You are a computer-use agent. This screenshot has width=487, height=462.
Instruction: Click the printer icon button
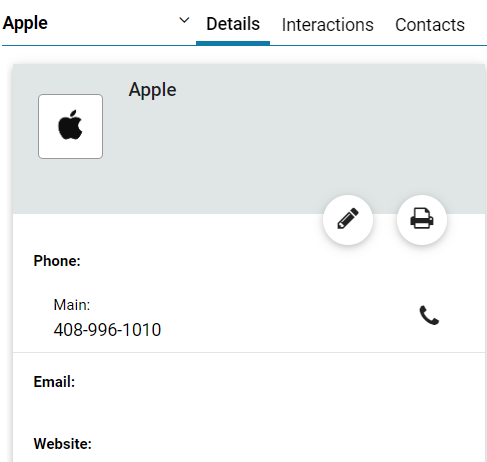422,220
